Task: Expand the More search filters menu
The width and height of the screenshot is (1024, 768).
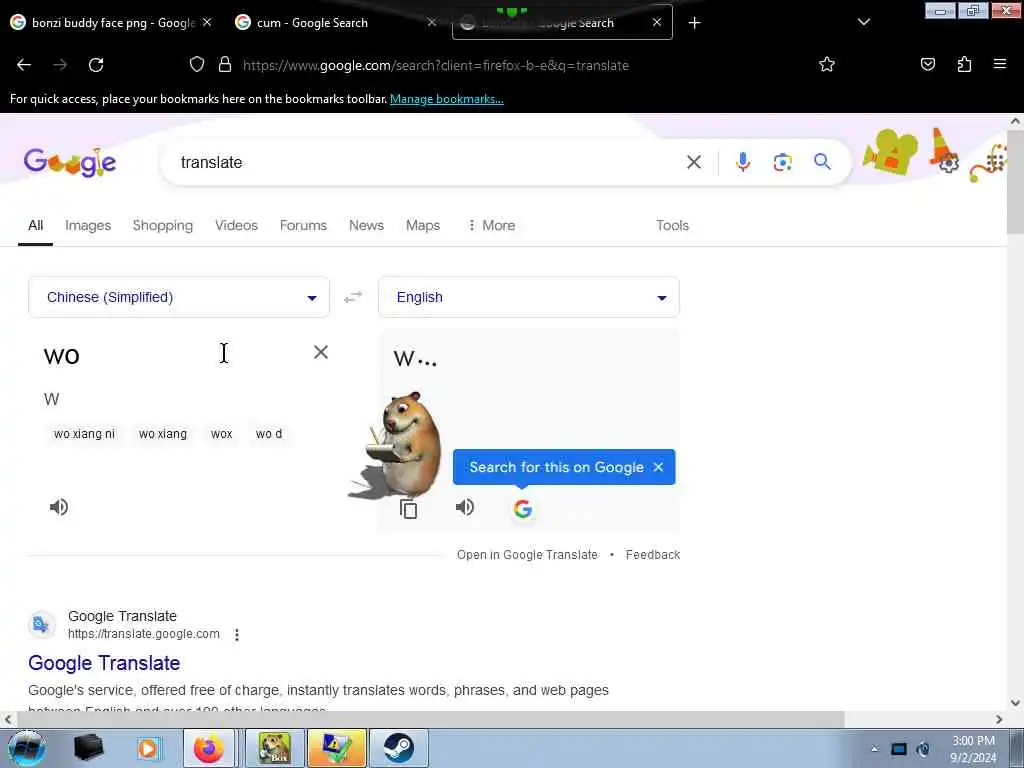Action: pos(491,225)
